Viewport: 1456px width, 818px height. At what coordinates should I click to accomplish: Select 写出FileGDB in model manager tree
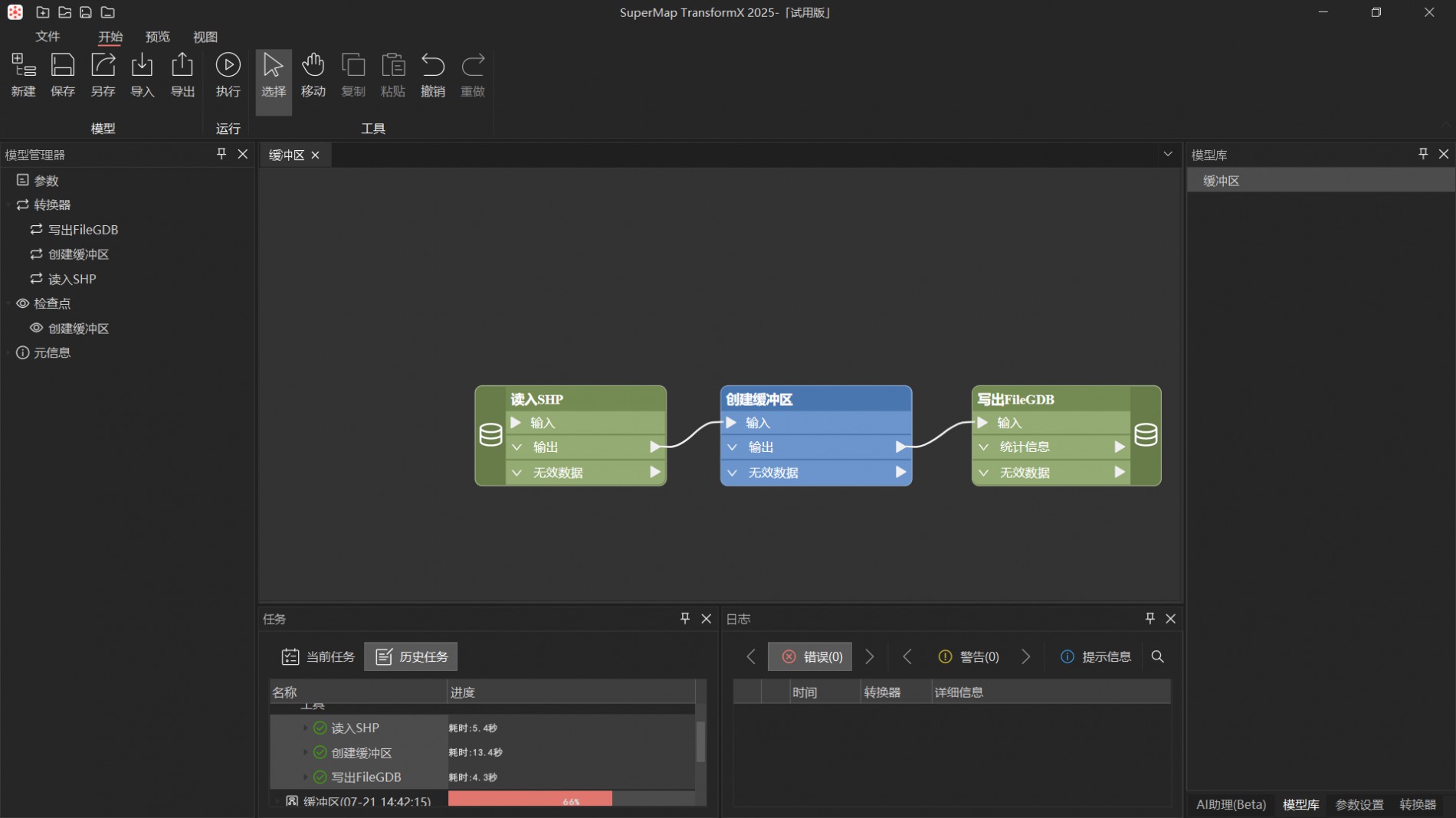(74, 229)
